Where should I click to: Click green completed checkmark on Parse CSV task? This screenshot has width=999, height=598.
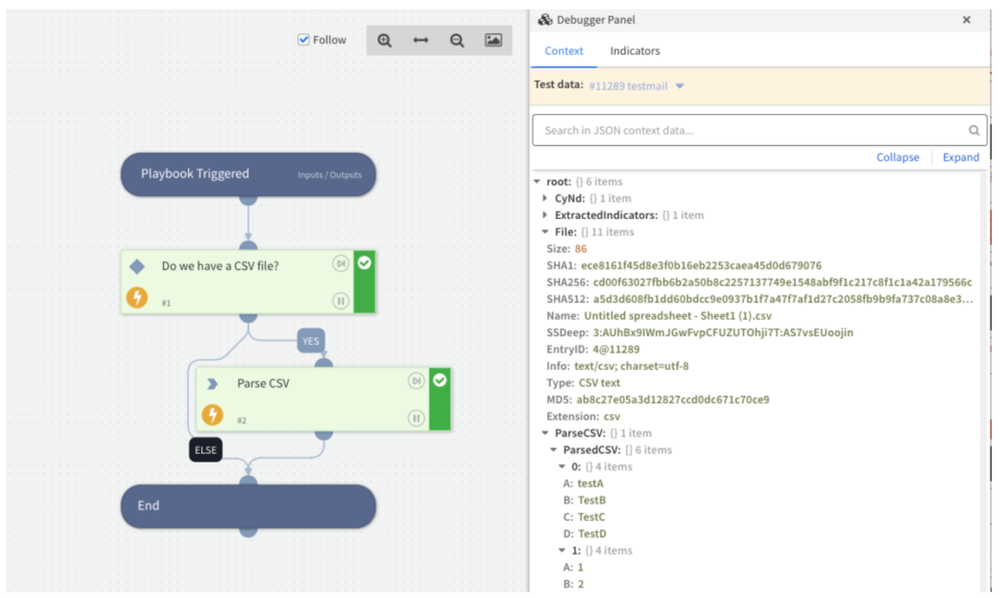click(x=440, y=381)
